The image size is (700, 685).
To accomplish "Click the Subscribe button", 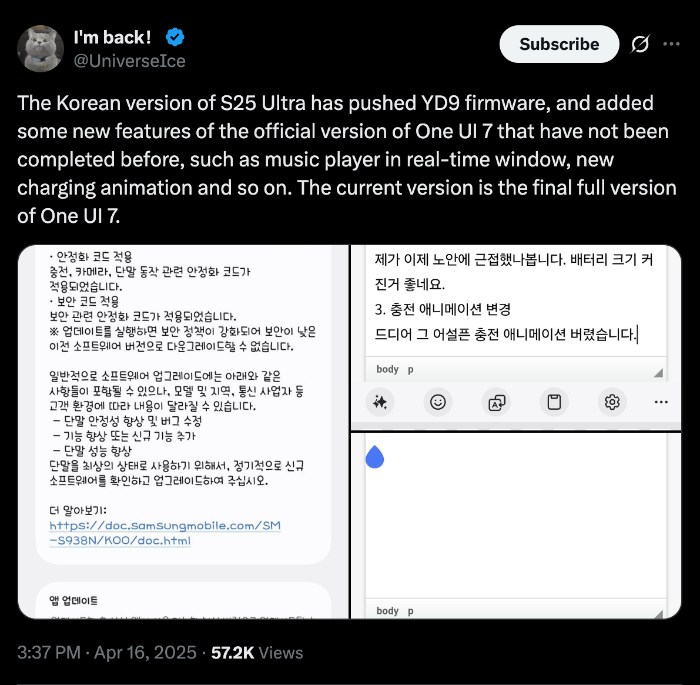I will click(x=559, y=44).
